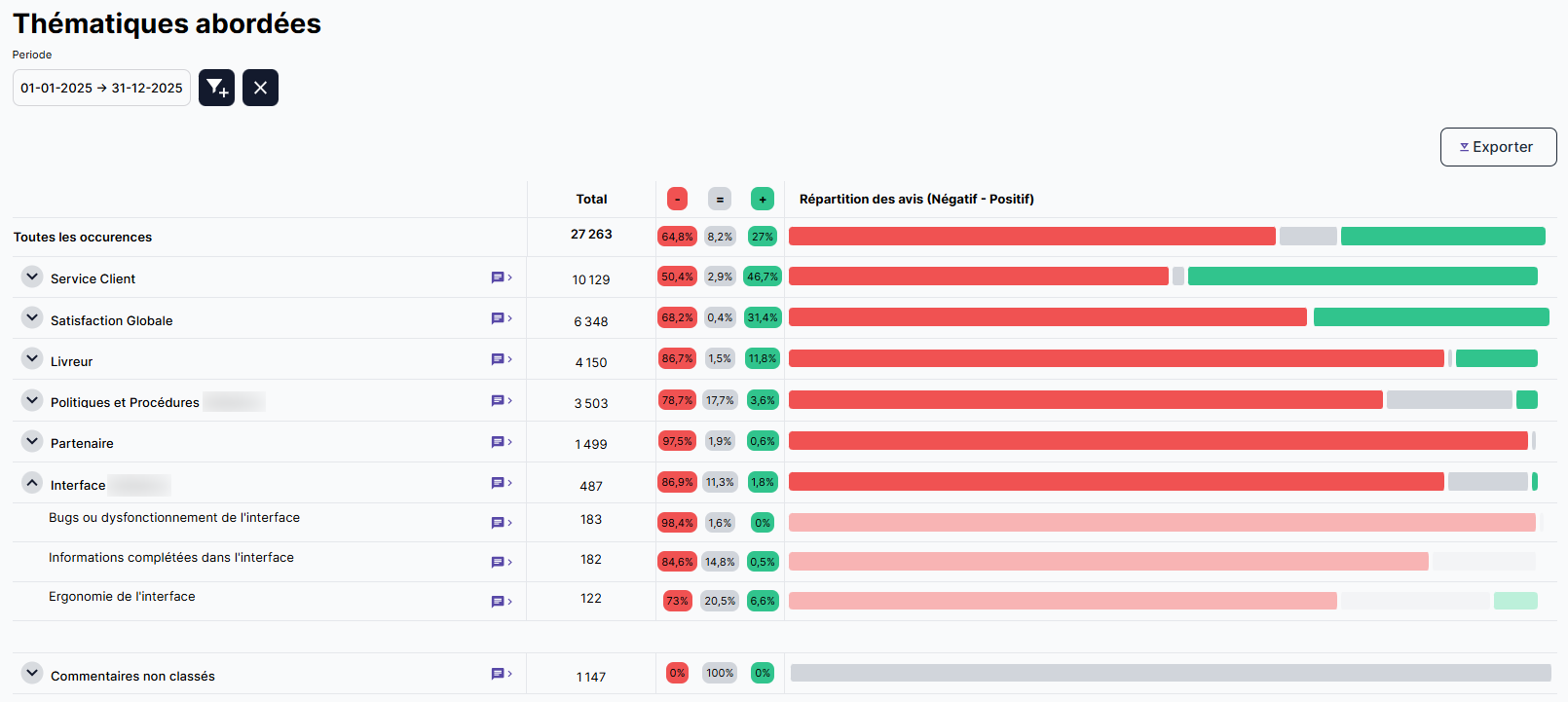Toggle the red negative sentiment column header

(677, 200)
